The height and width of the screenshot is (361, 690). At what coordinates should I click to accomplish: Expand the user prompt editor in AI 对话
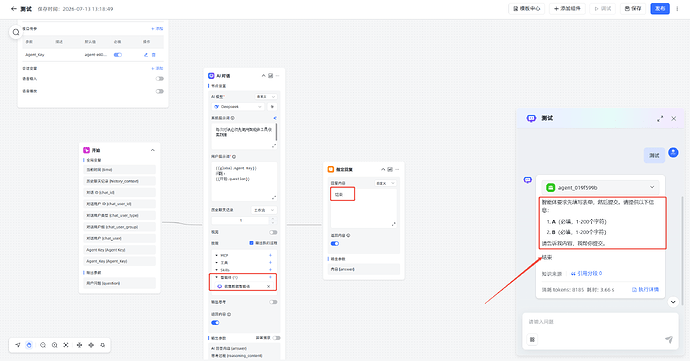tap(274, 197)
